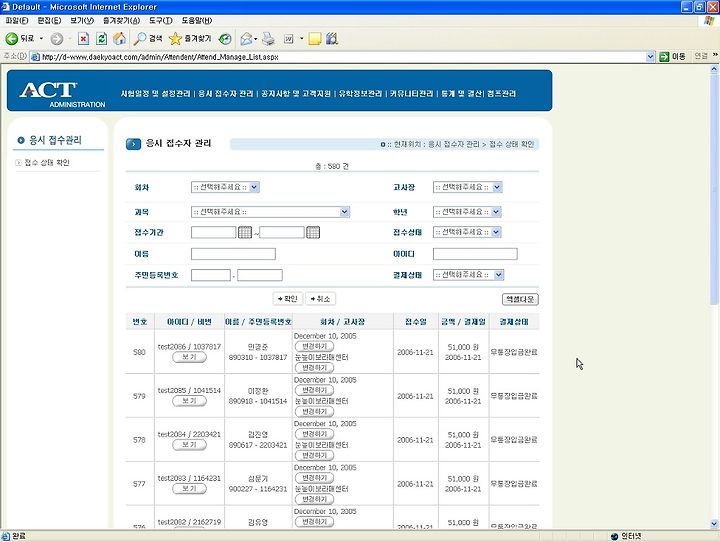This screenshot has height=542, width=720.
Task: Click the Edit page toolbar icon
Action: (x=288, y=39)
